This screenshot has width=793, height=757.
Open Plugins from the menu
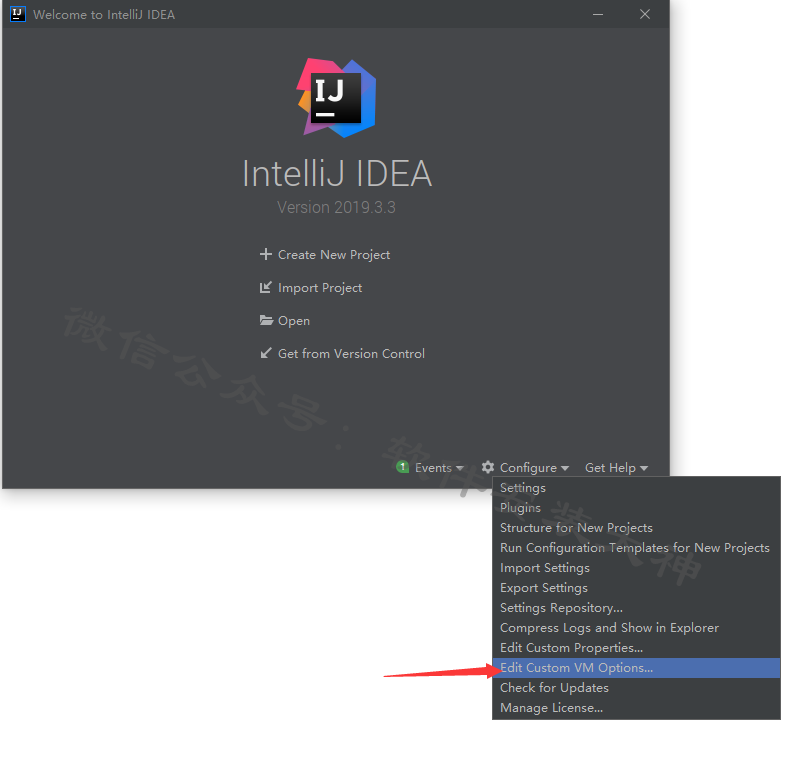pos(636,508)
